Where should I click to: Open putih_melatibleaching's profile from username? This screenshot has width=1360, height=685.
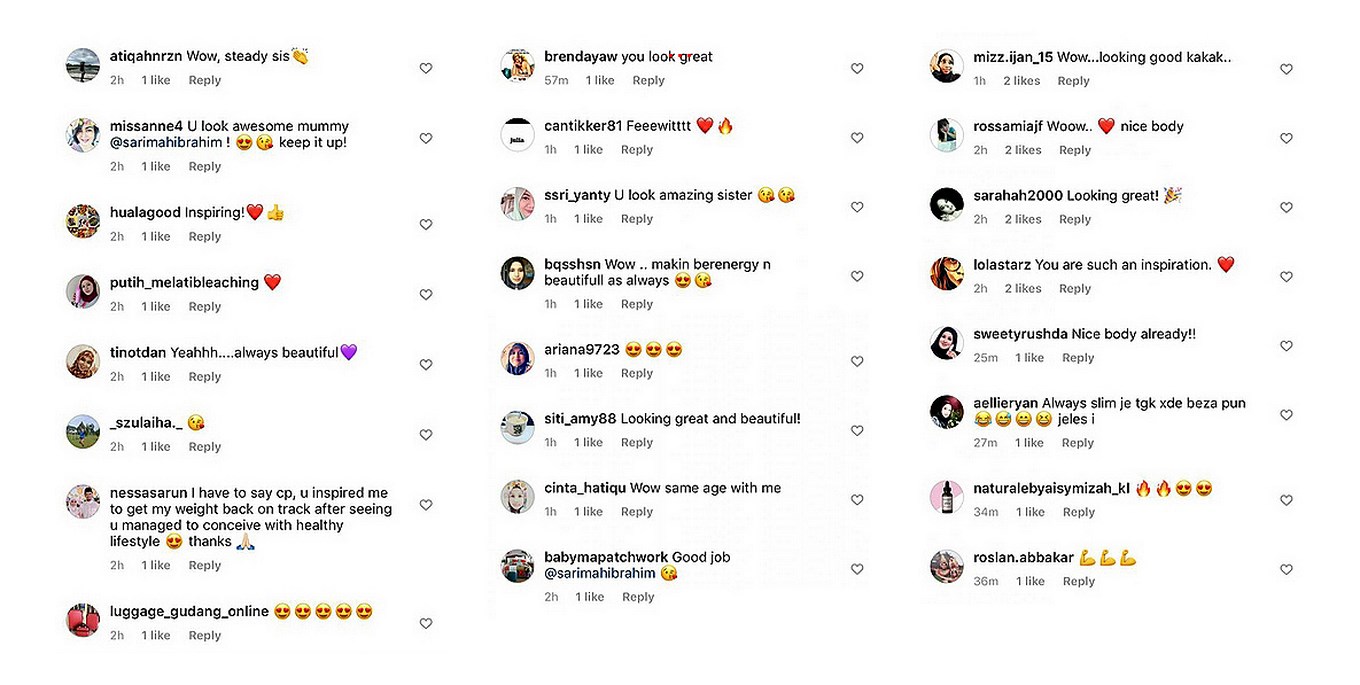point(184,283)
